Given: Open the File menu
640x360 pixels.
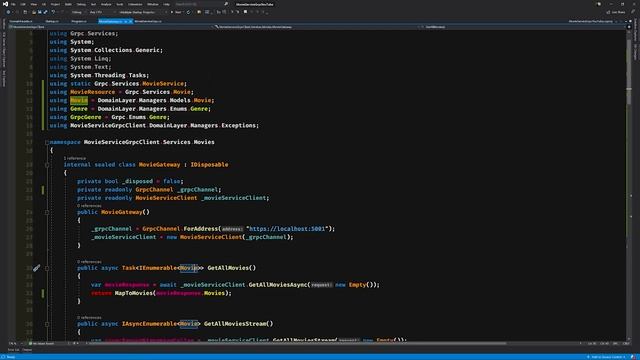Looking at the screenshot, I should pos(13,4).
